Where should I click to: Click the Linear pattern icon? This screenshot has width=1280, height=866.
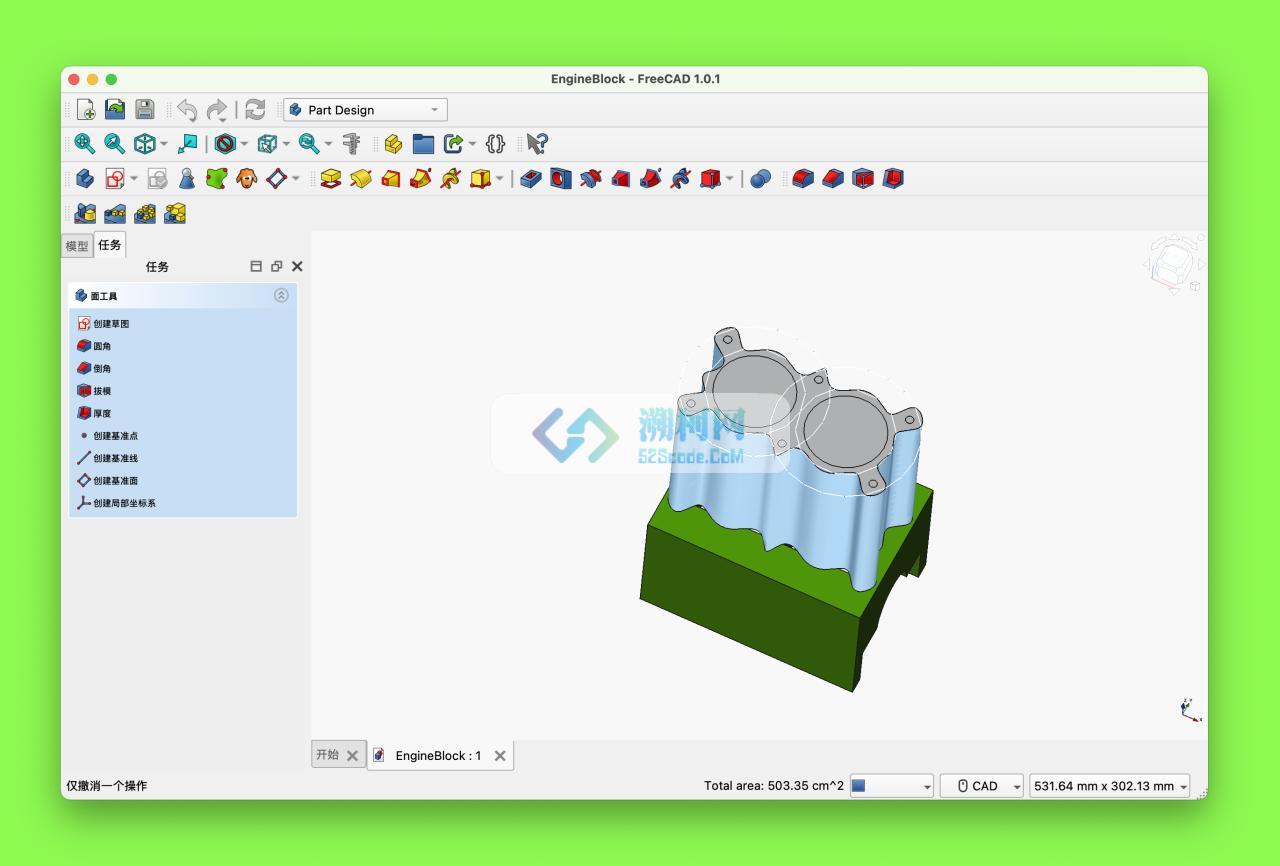point(115,213)
